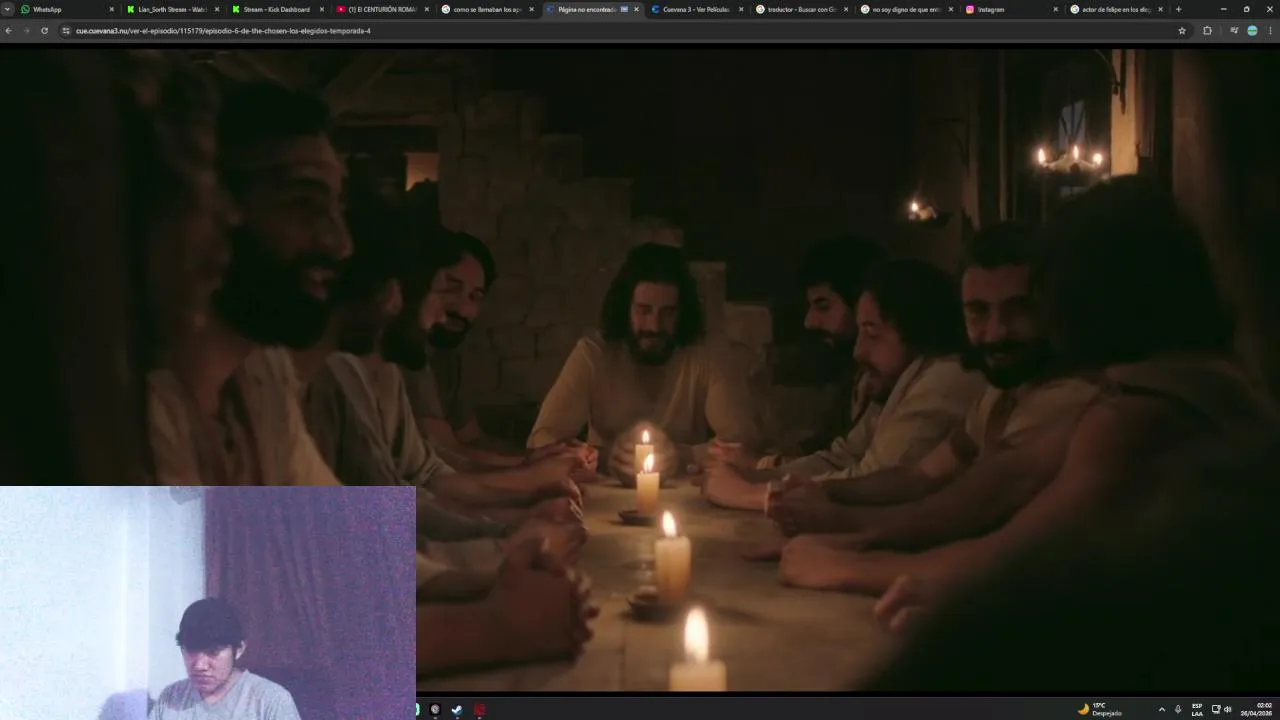Minimize the browser window

(1223, 9)
